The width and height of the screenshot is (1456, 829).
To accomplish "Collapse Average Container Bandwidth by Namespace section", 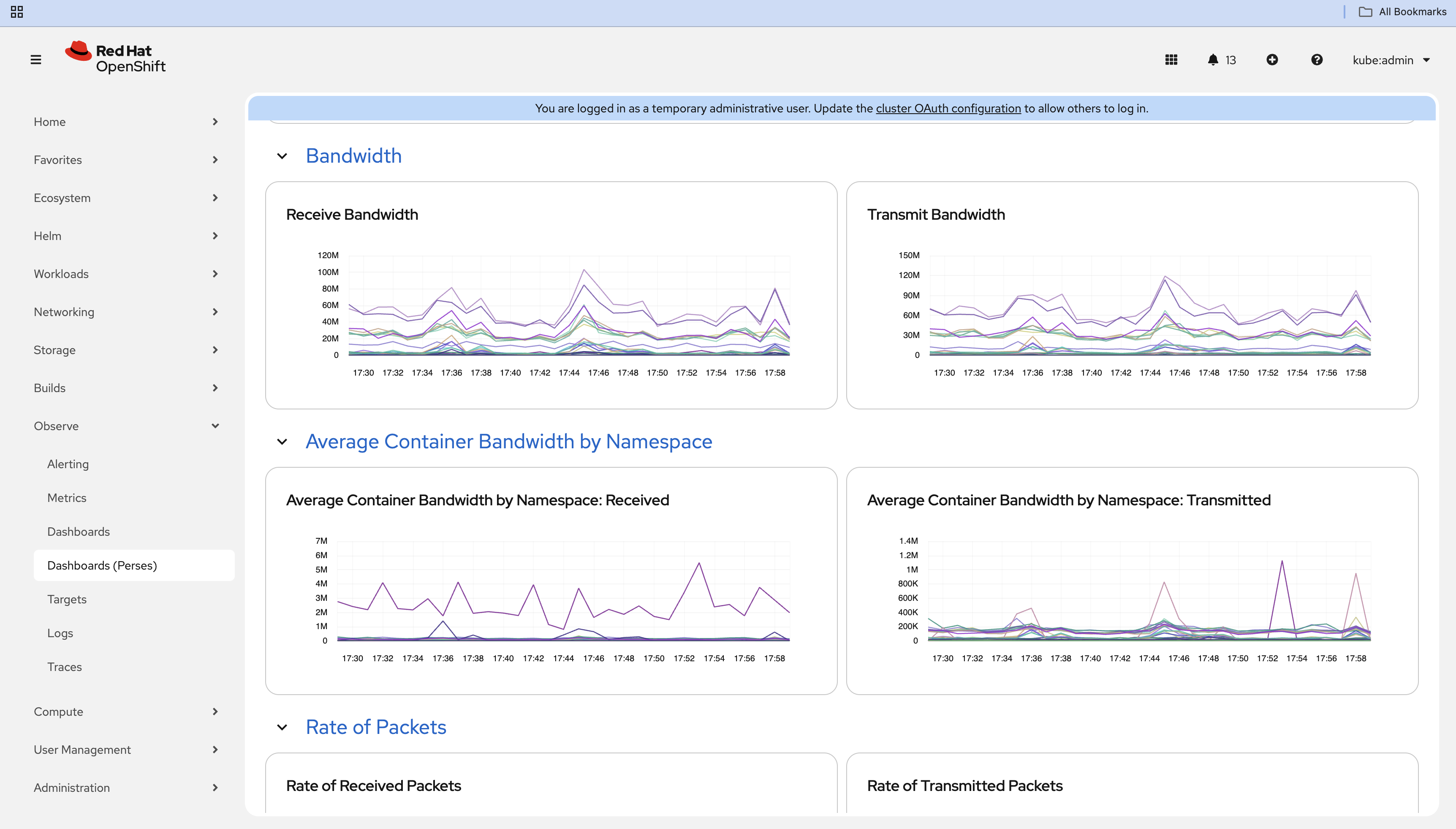I will (x=282, y=442).
